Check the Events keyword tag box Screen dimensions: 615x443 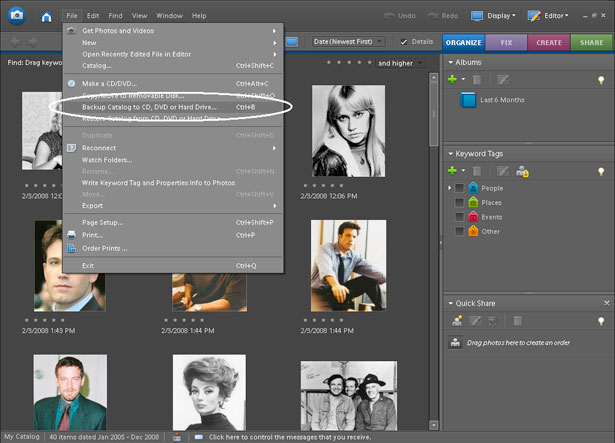459,216
